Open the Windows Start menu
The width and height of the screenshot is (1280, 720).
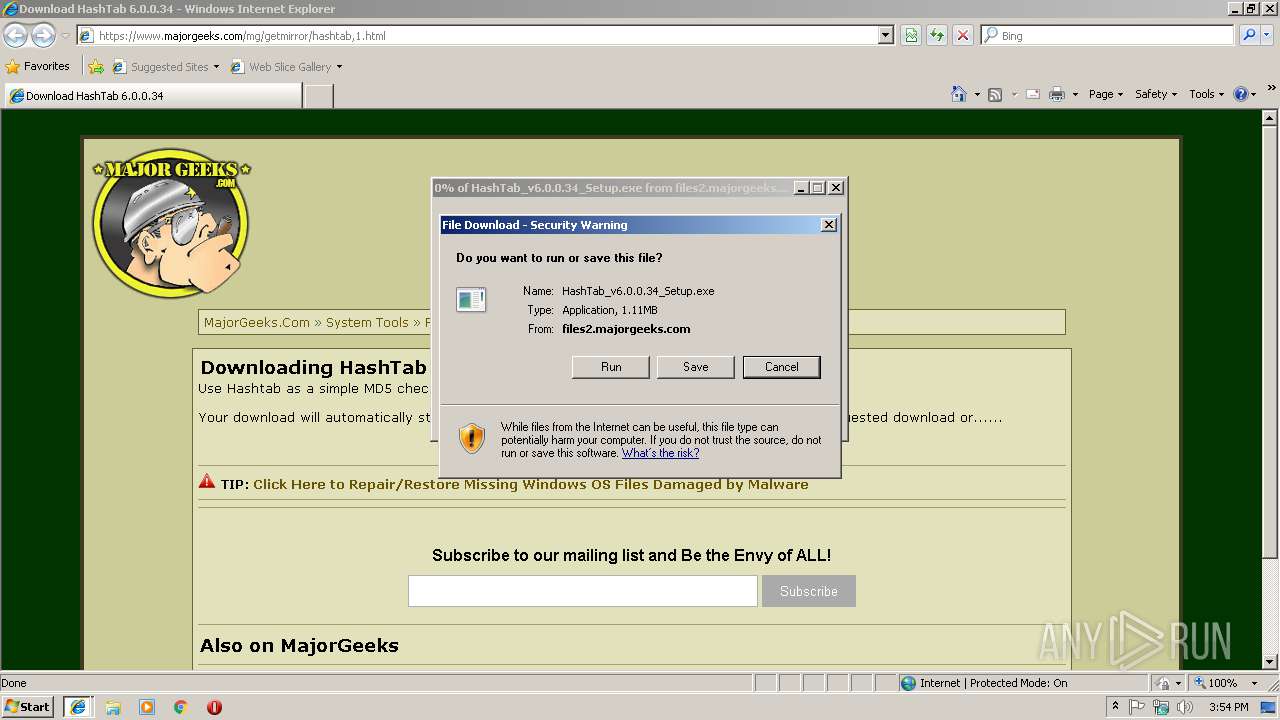click(x=28, y=707)
